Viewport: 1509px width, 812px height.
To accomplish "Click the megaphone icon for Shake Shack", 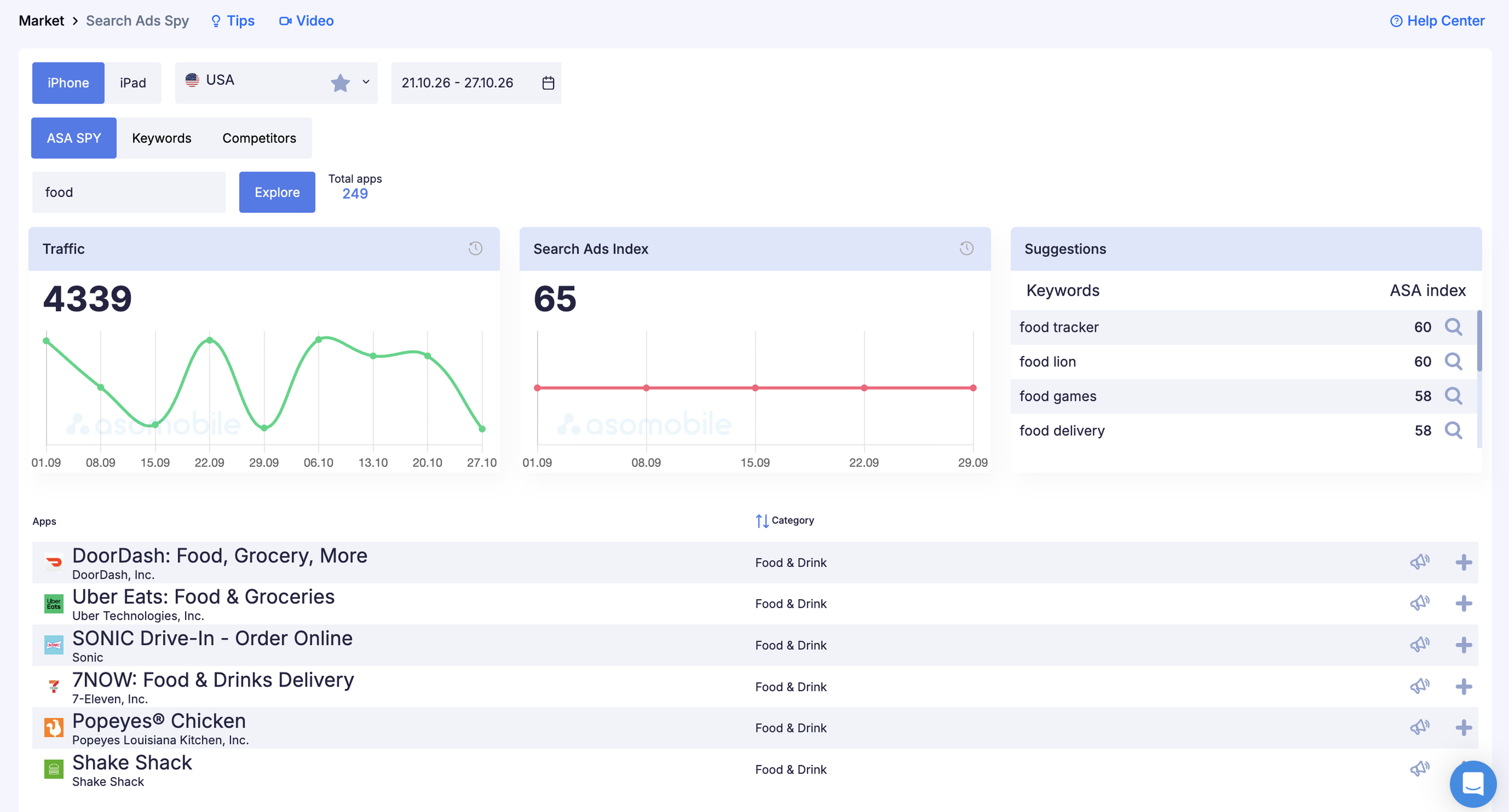I will [x=1420, y=769].
